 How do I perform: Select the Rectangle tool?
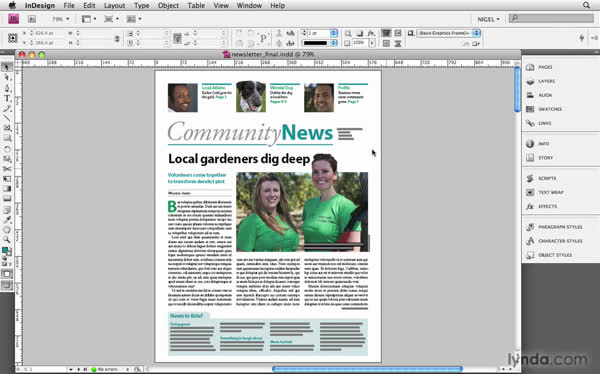7,138
